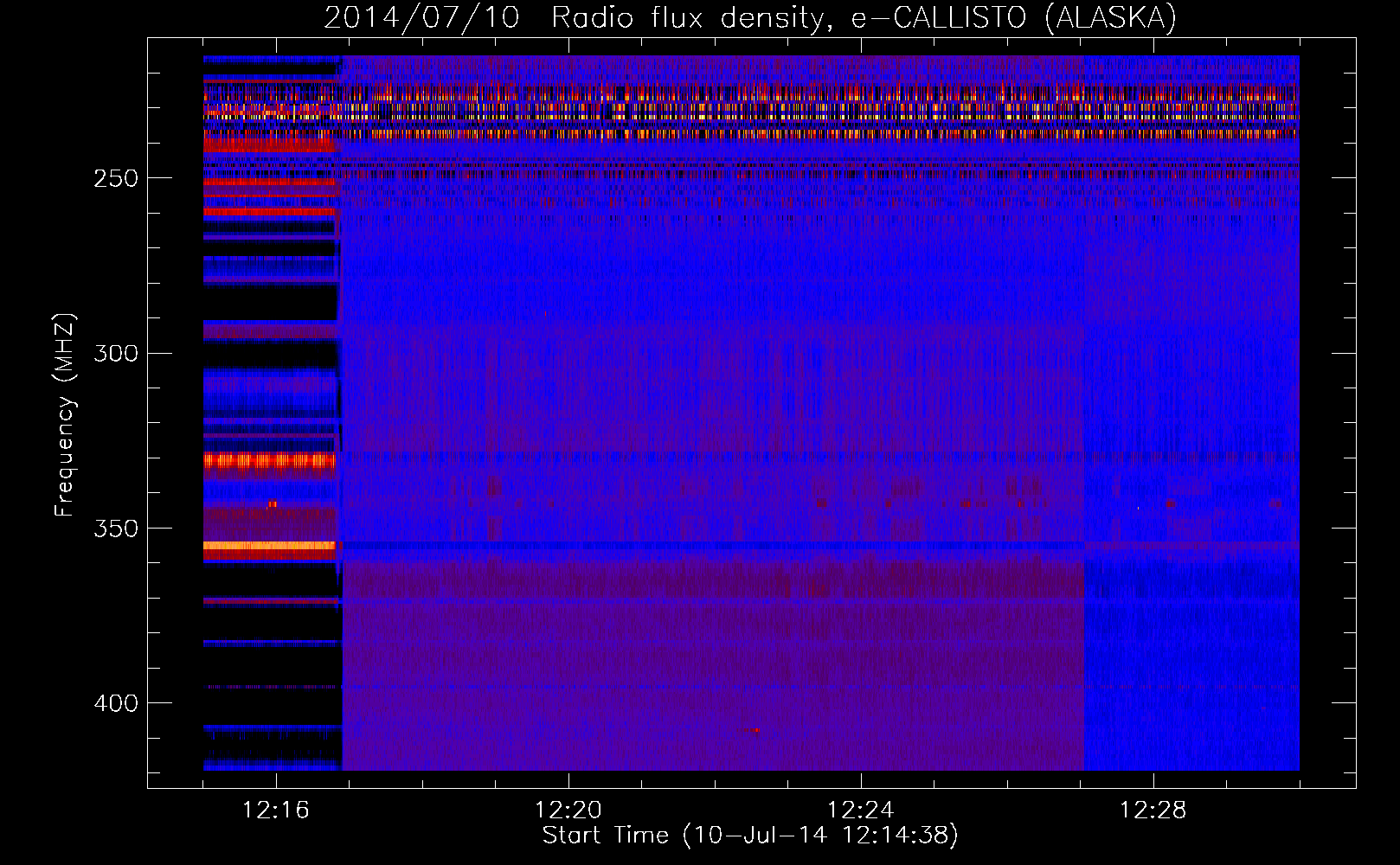The height and width of the screenshot is (865, 1400).
Task: Click the 12:24 time tick label
Action: (x=861, y=811)
